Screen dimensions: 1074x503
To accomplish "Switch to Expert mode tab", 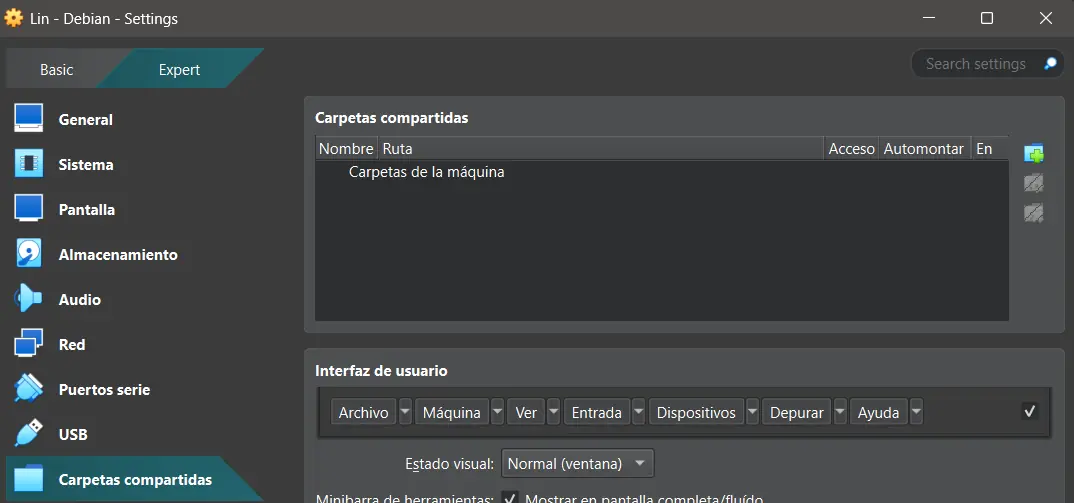I will (x=179, y=70).
